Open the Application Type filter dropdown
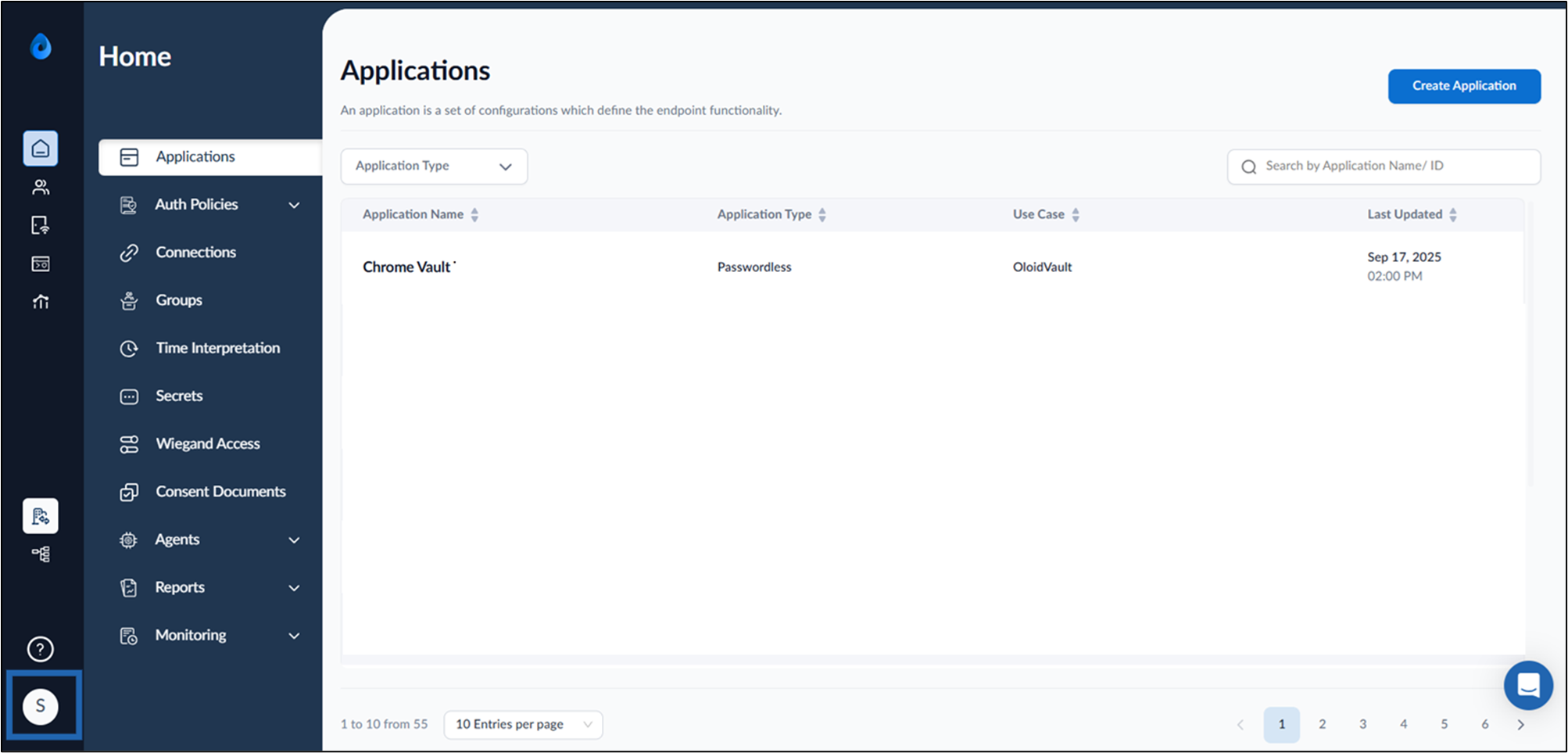Screen dimensions: 1568x753 coord(434,167)
